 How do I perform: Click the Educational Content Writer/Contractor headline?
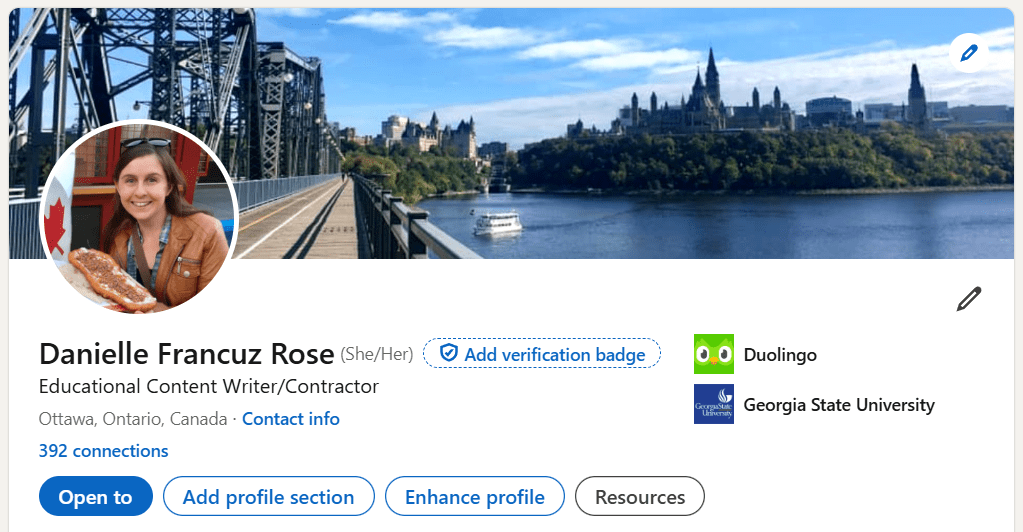(209, 386)
